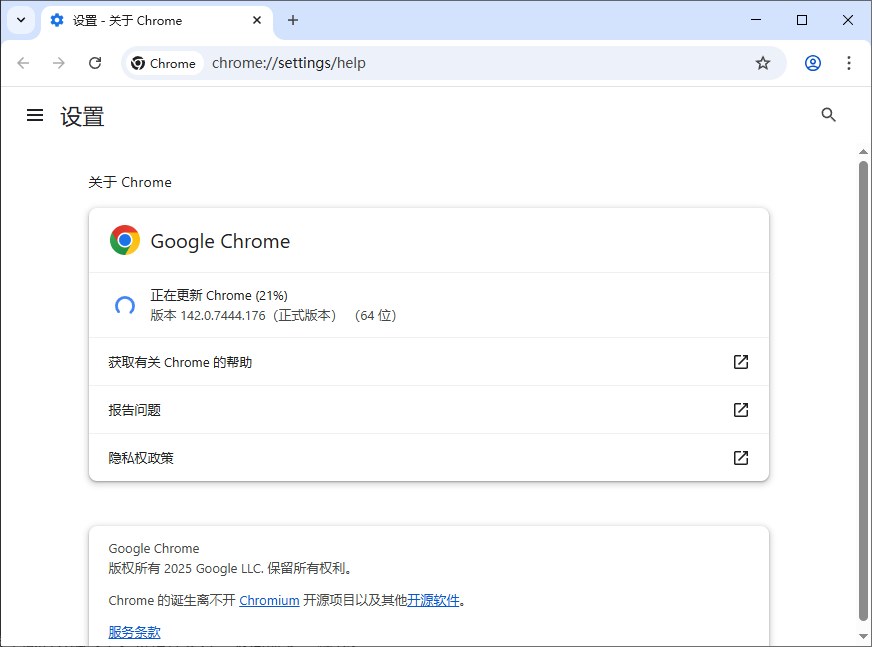Click the scrollbar down arrow
The width and height of the screenshot is (872, 647).
pyautogui.click(x=862, y=637)
